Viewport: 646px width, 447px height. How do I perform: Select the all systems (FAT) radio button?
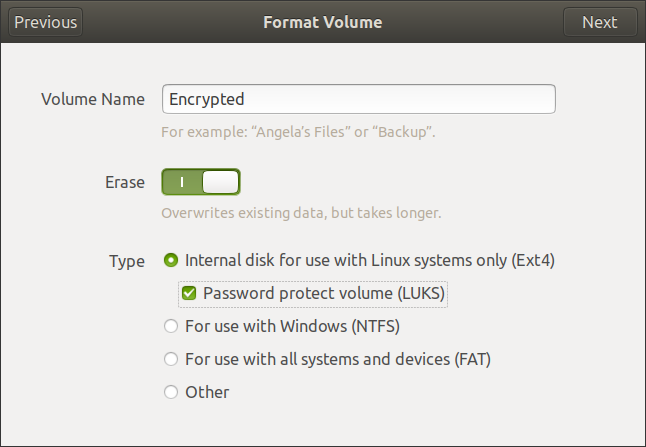[x=171, y=359]
